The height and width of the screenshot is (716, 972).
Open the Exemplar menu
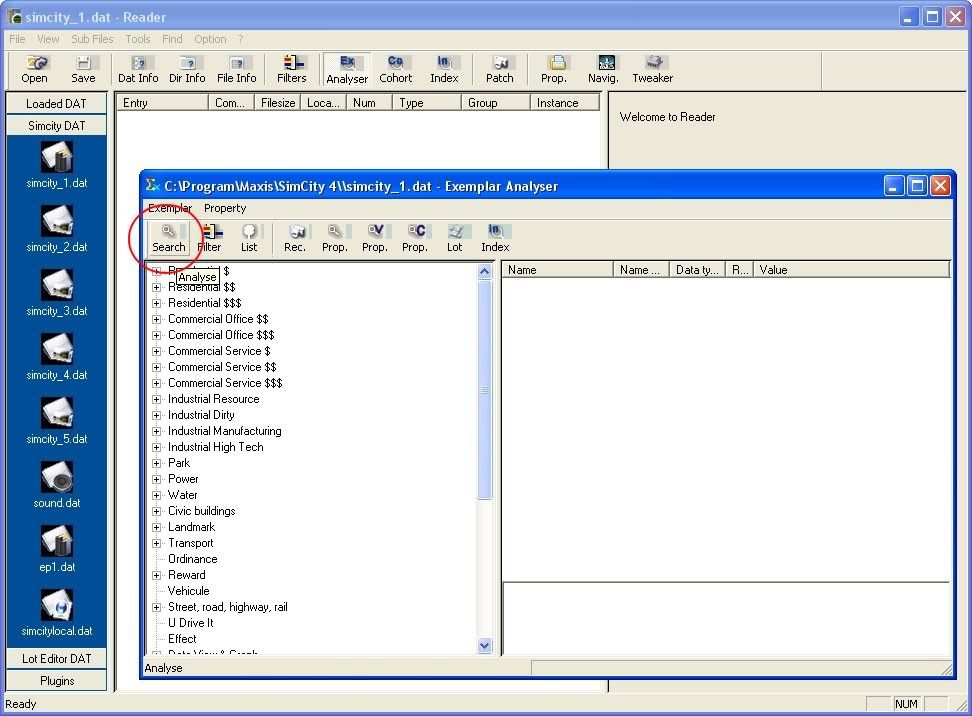[170, 208]
